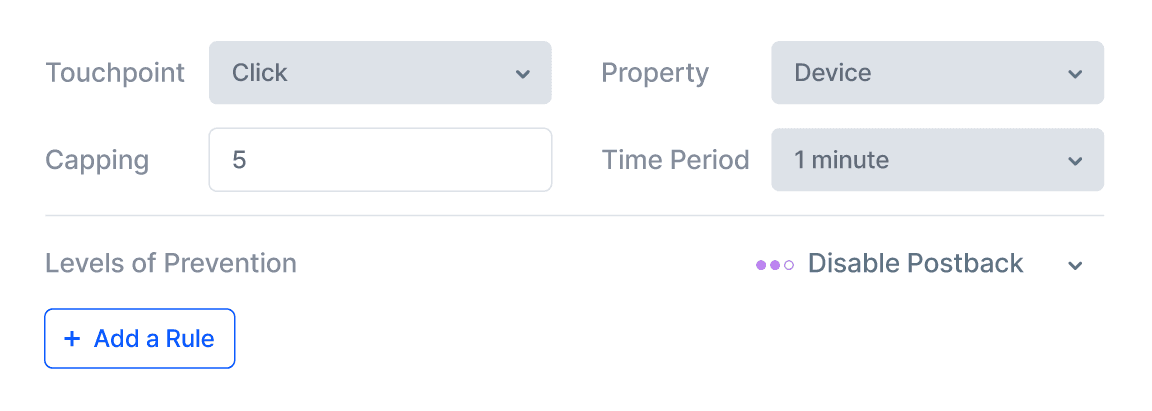Viewport: 1152px width, 411px height.
Task: Click the Touchpoint label
Action: tap(115, 73)
